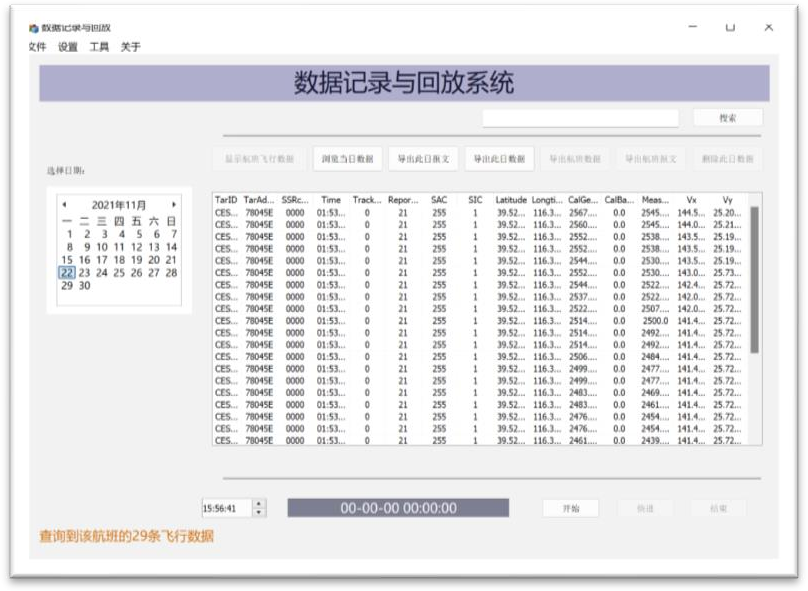The height and width of the screenshot is (591, 808).
Task: Click 导出此日数据 button
Action: pos(499,159)
